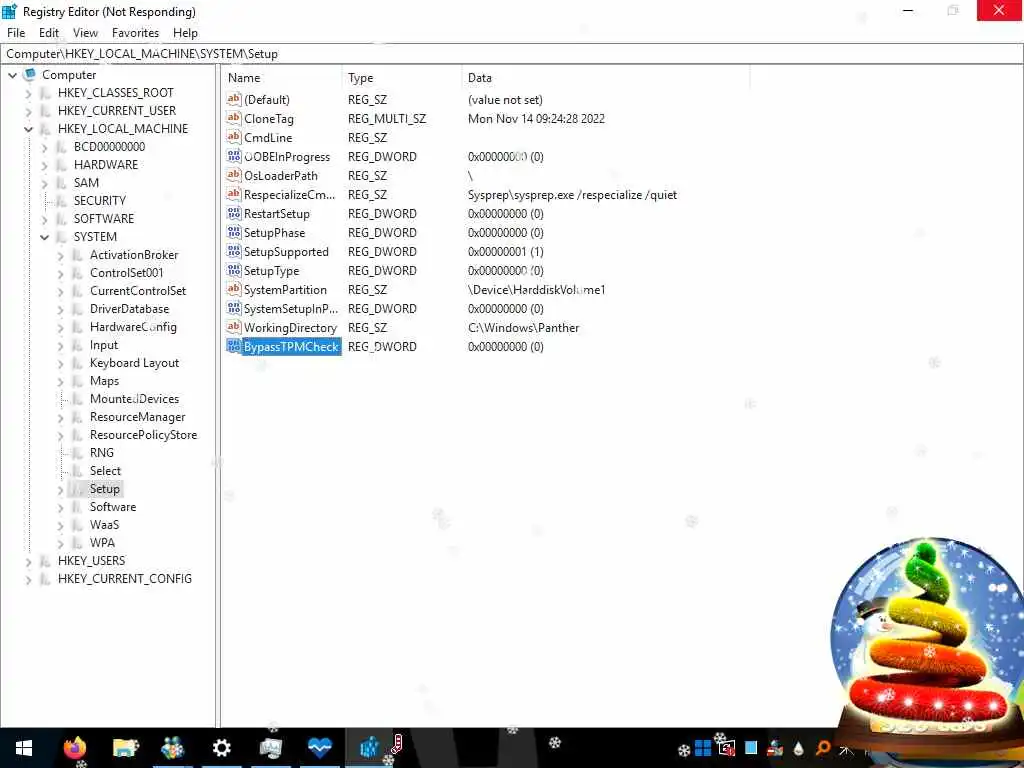Select the BCD00000000 key
This screenshot has width=1024, height=768.
pyautogui.click(x=109, y=147)
